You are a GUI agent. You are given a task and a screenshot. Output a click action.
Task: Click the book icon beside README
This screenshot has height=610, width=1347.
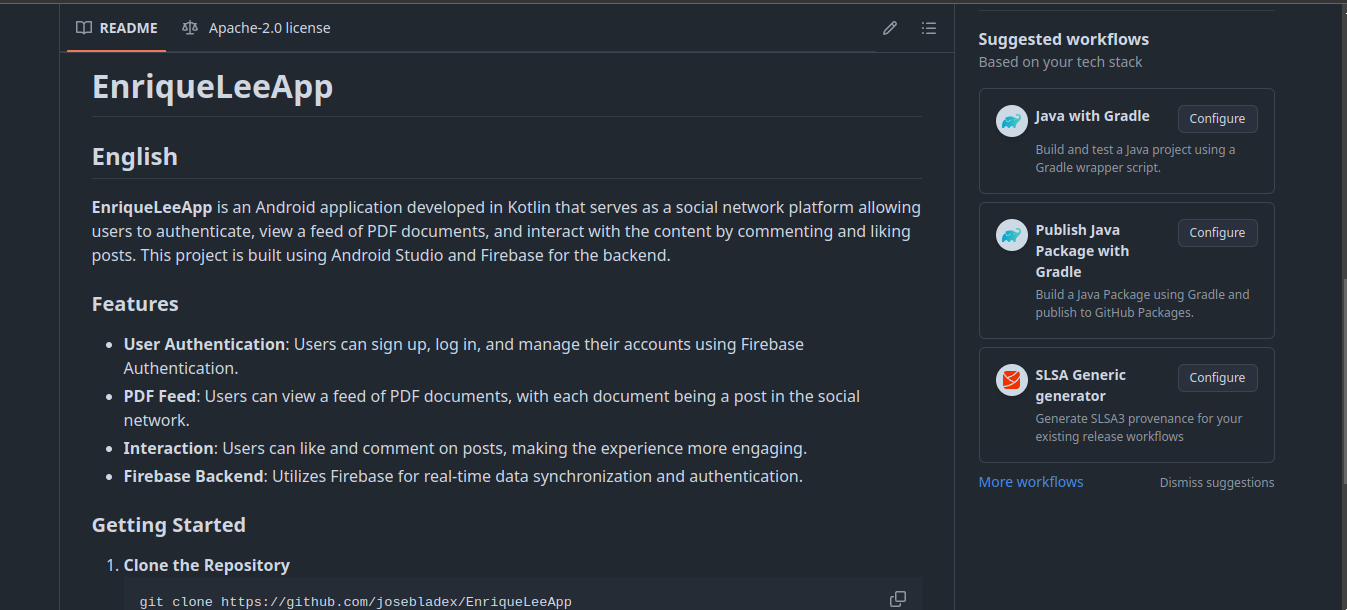pyautogui.click(x=84, y=28)
